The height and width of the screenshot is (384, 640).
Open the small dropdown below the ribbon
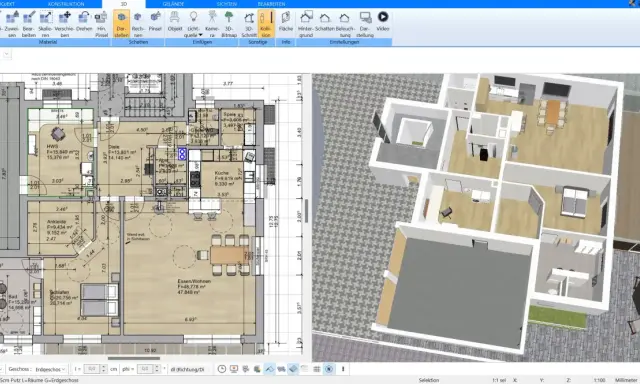pyautogui.click(x=6, y=54)
